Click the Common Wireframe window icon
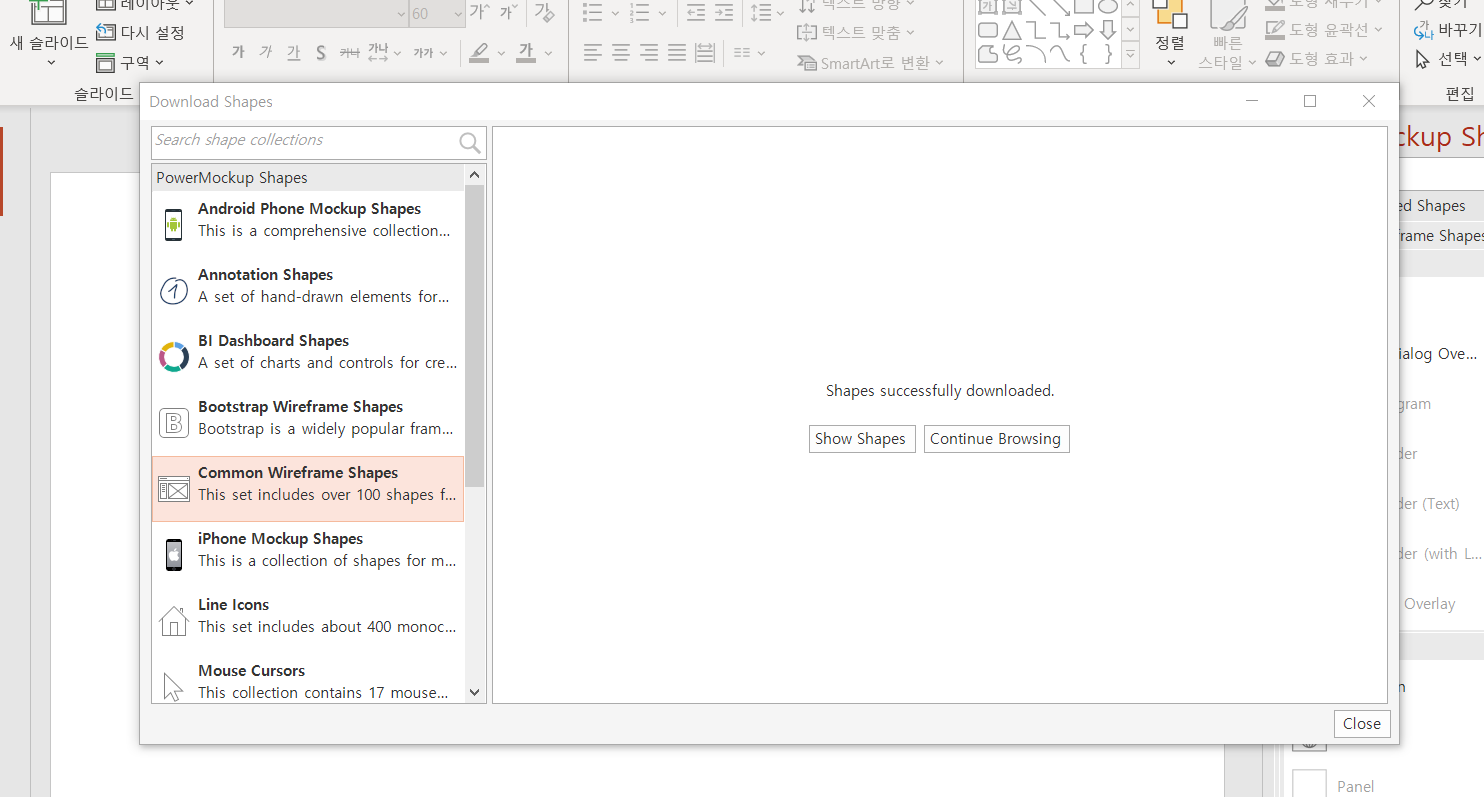Image resolution: width=1484 pixels, height=797 pixels. point(174,489)
